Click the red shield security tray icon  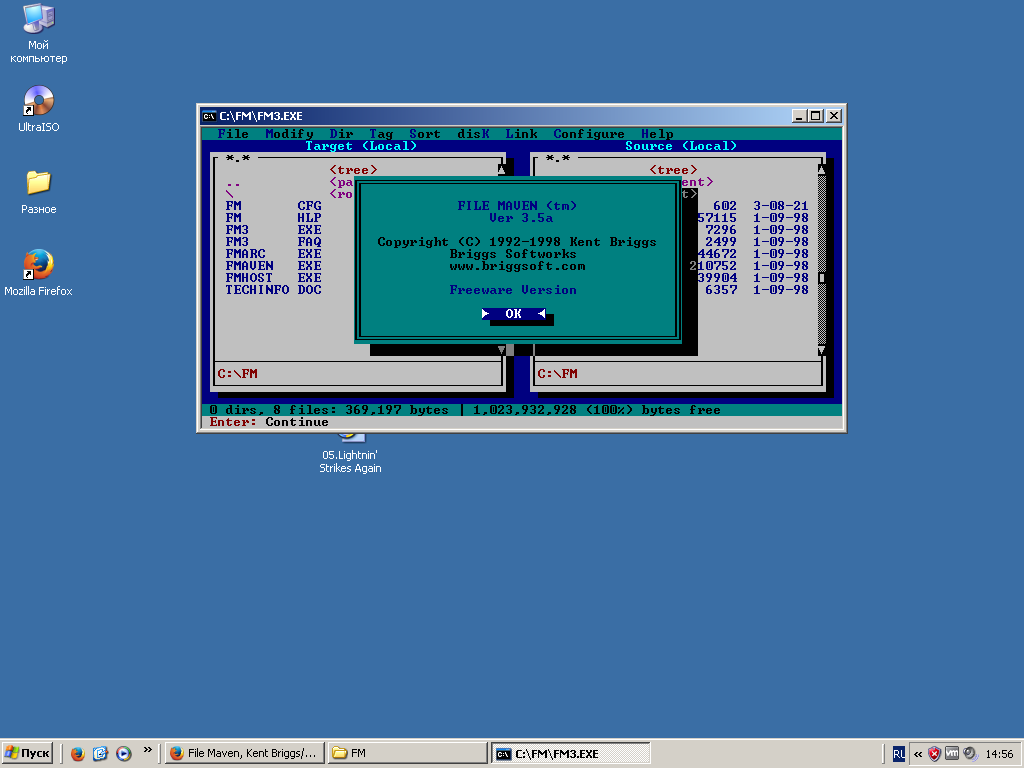tap(935, 754)
